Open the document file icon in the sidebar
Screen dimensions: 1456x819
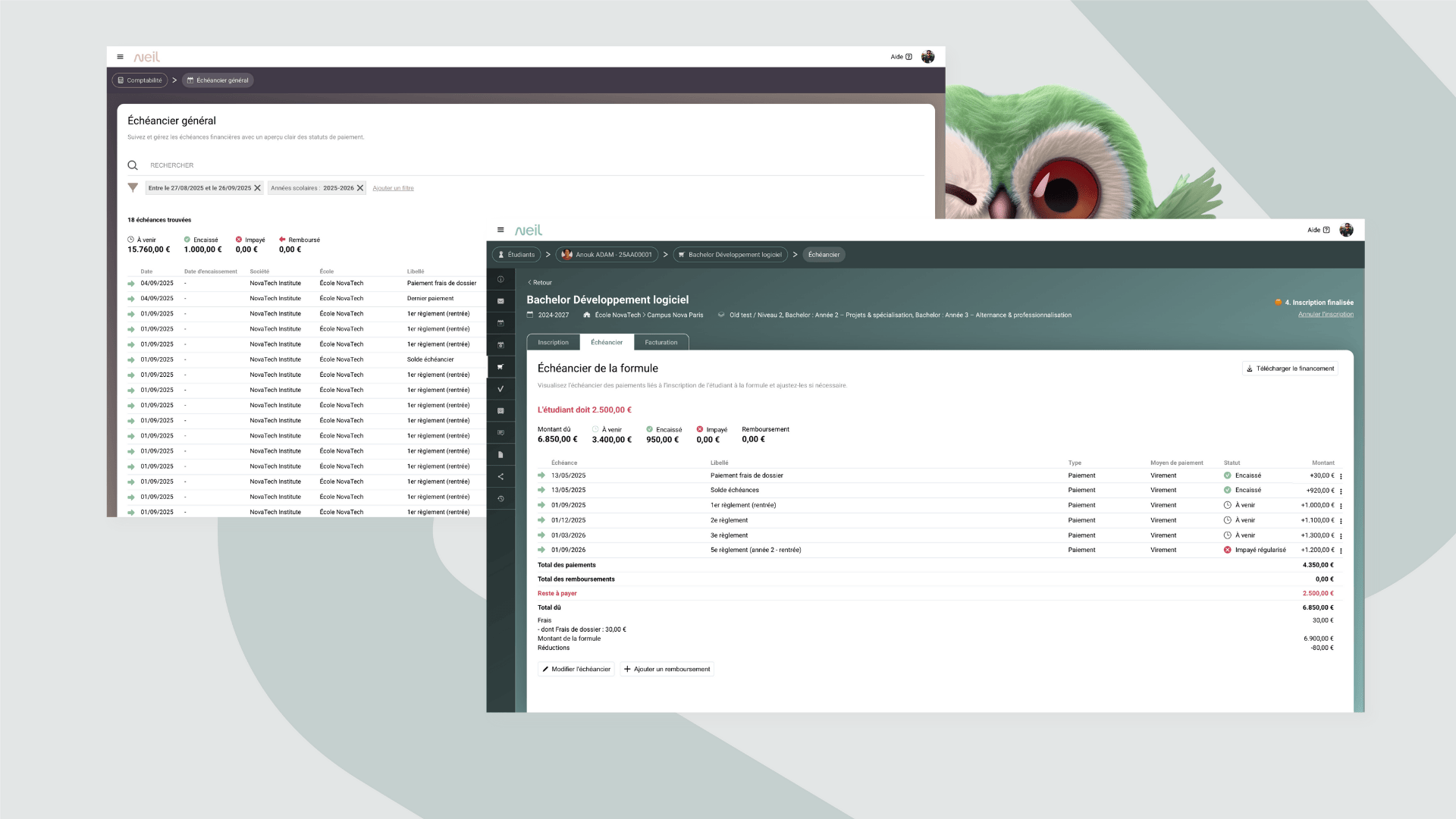pos(500,455)
